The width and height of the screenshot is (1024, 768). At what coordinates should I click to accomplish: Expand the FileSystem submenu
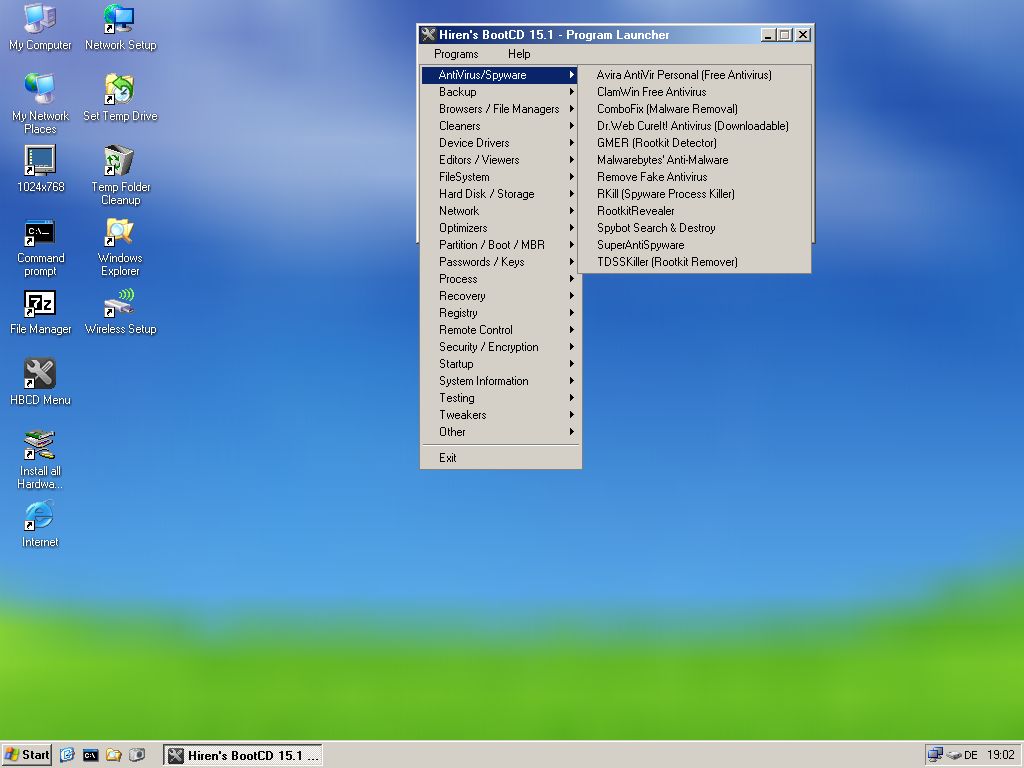500,177
